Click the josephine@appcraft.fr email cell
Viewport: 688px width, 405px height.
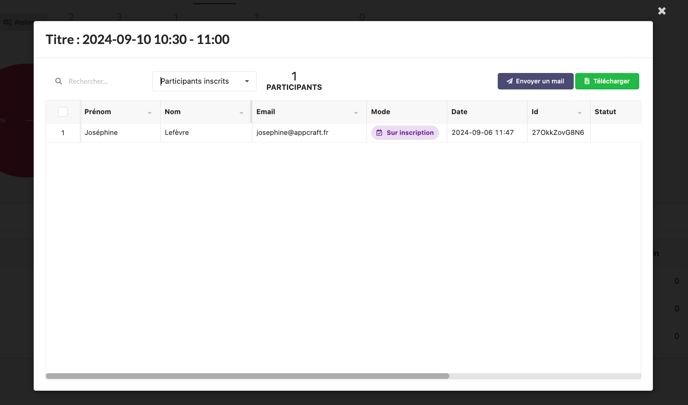tap(292, 133)
